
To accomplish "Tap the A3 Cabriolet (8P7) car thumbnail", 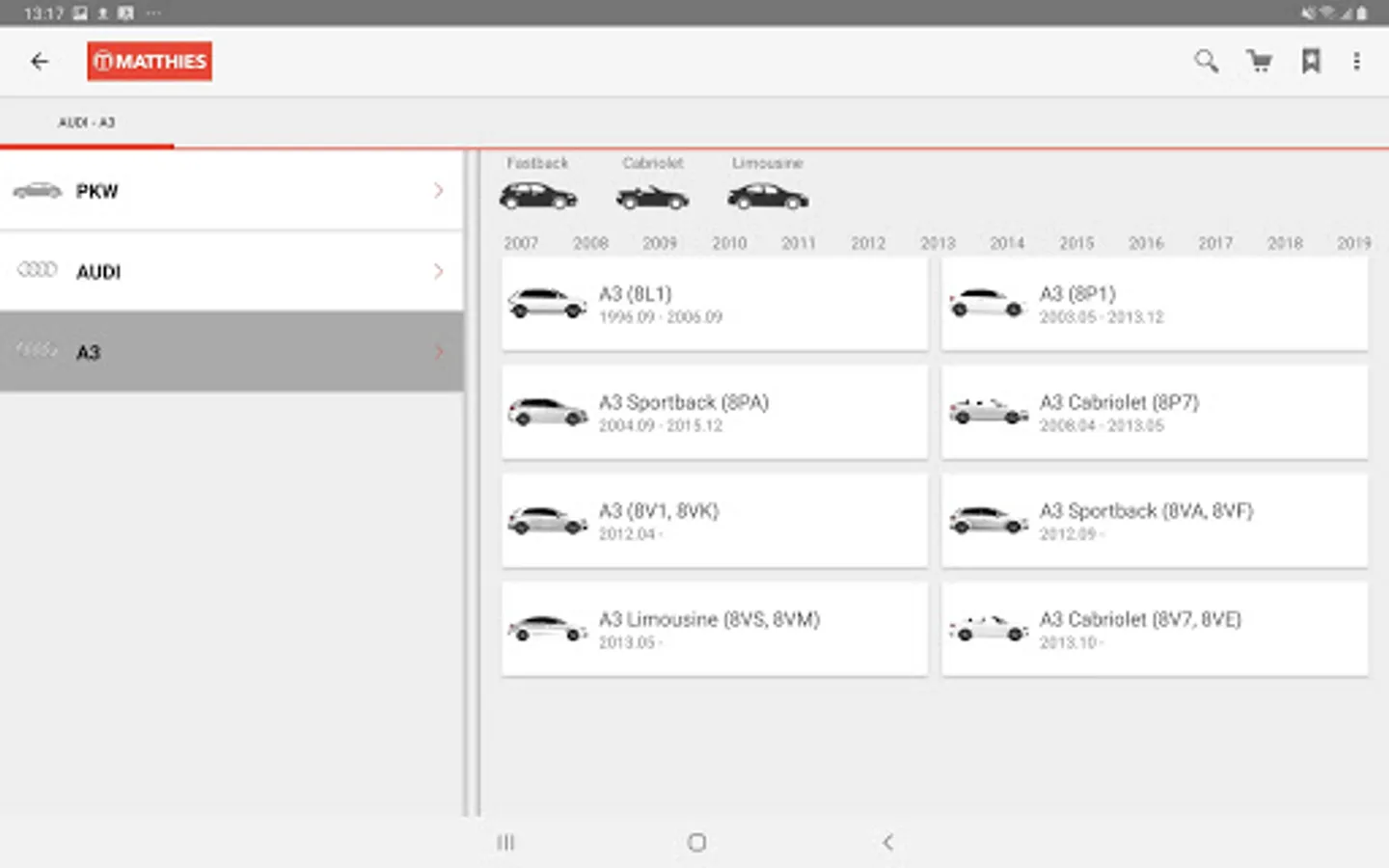I will tap(988, 412).
